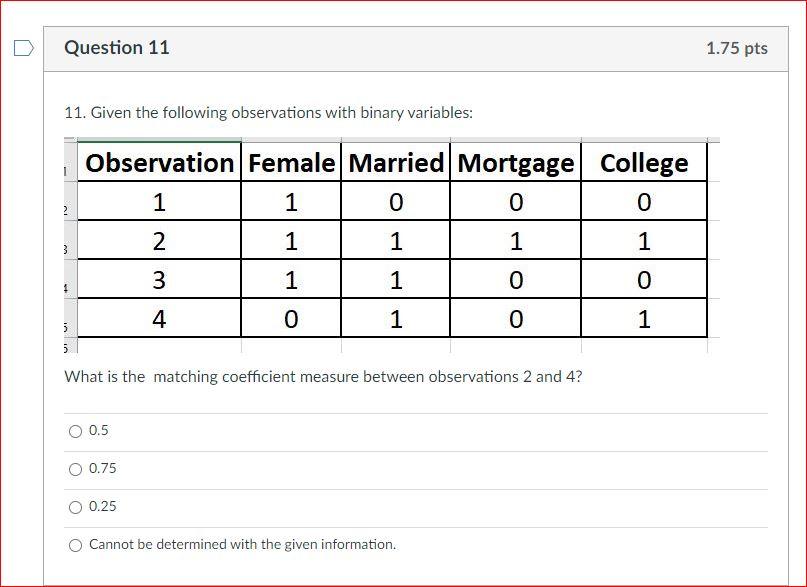Click the Question 11 header
The height and width of the screenshot is (587, 807).
(x=116, y=47)
